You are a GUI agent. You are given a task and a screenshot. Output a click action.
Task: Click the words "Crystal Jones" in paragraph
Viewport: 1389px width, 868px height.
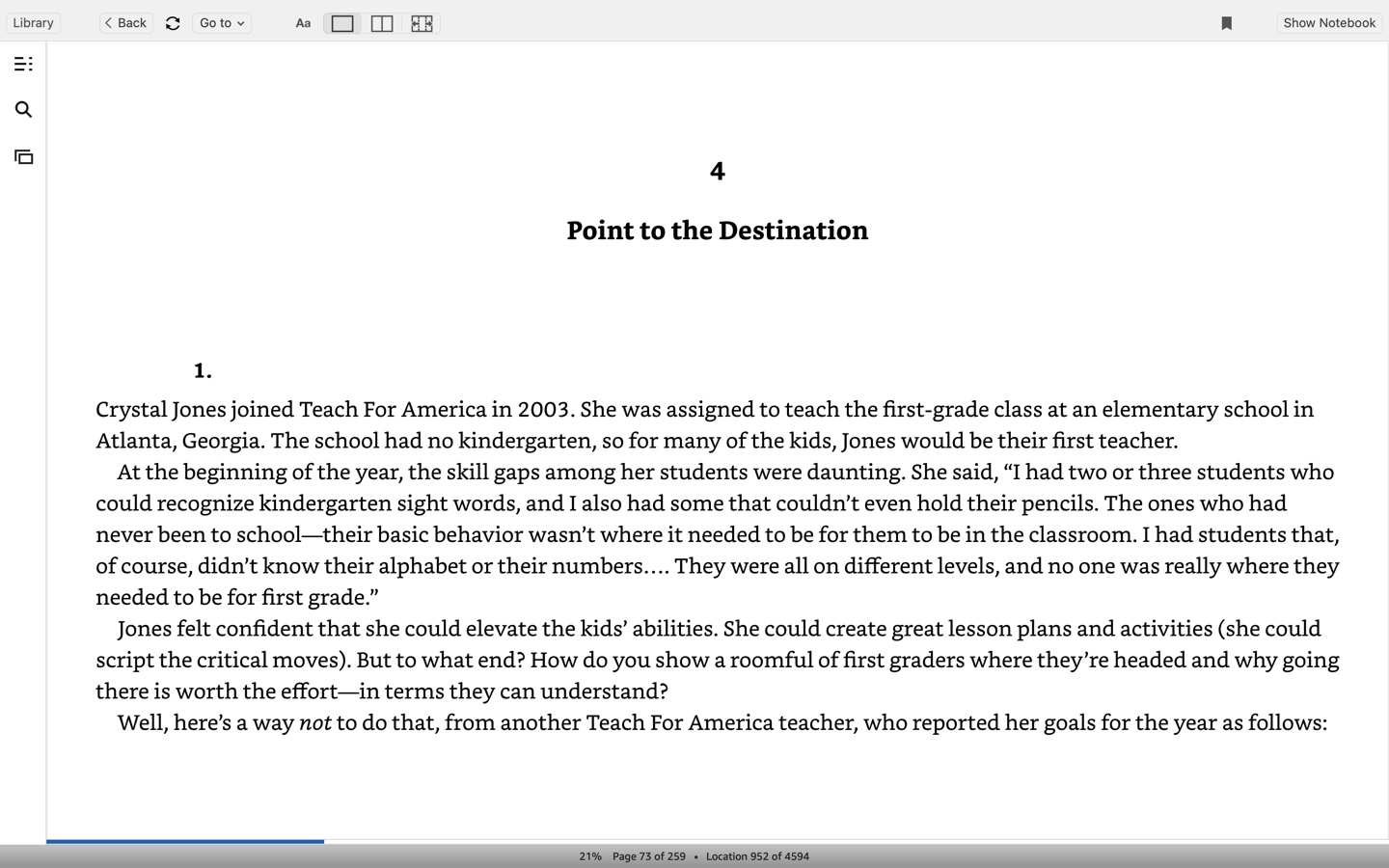(x=160, y=409)
